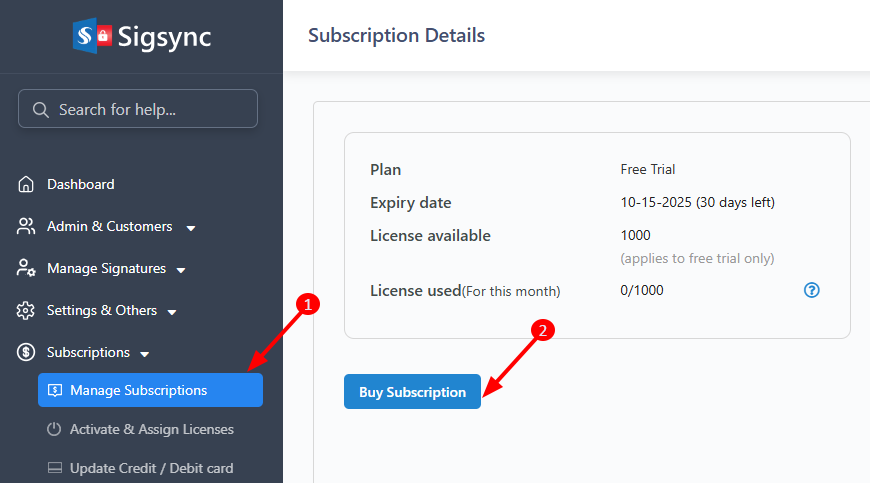Image resolution: width=870 pixels, height=483 pixels.
Task: Open Activate & Assign Licenses
Action: (x=152, y=429)
